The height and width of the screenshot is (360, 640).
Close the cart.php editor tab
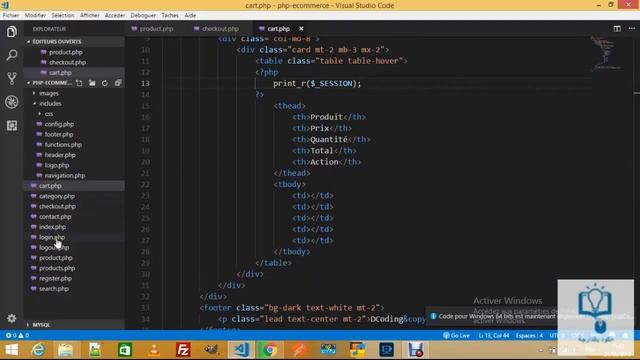coord(301,29)
